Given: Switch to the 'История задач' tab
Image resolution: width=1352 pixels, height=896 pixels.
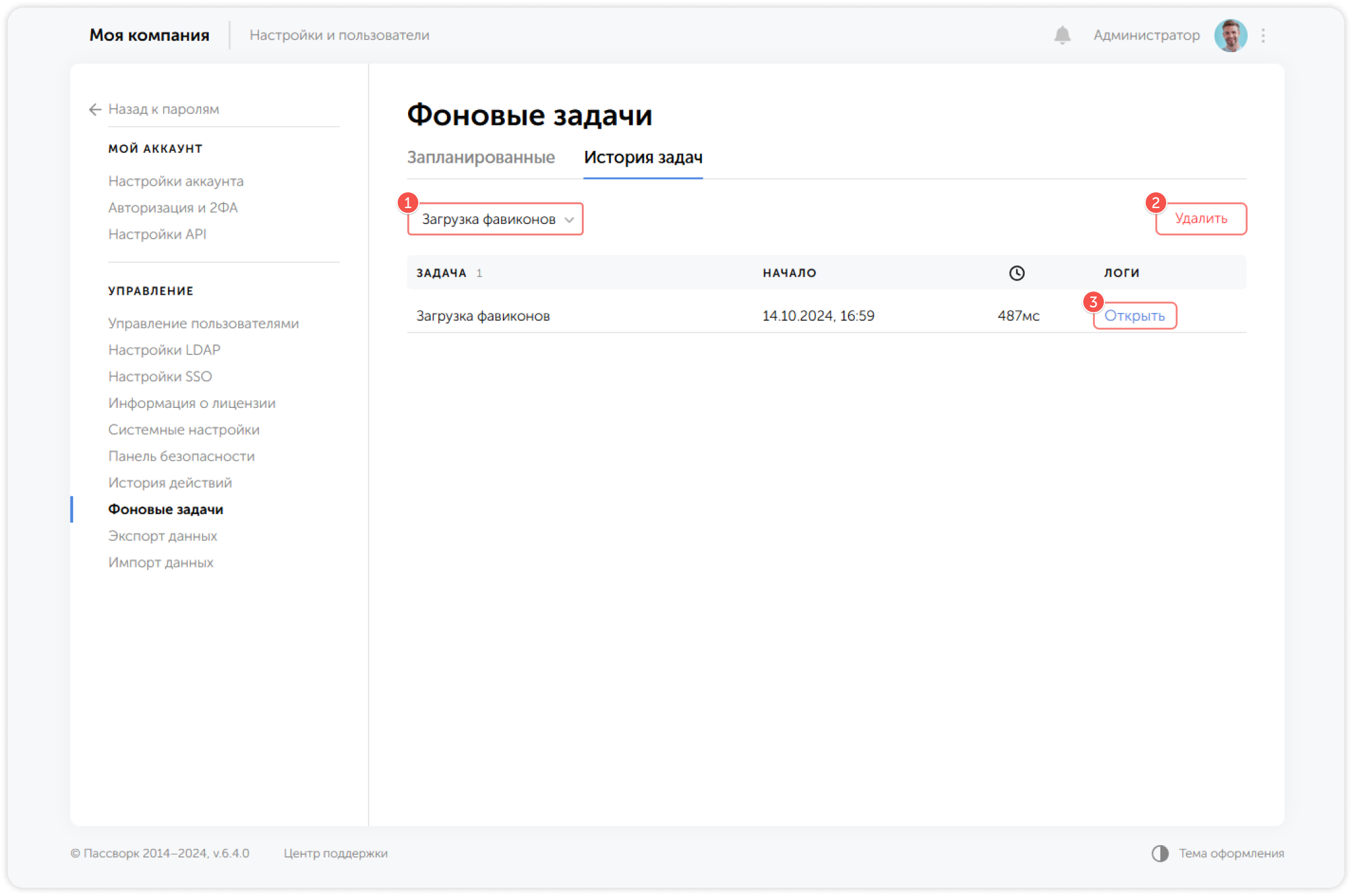Looking at the screenshot, I should 644,157.
